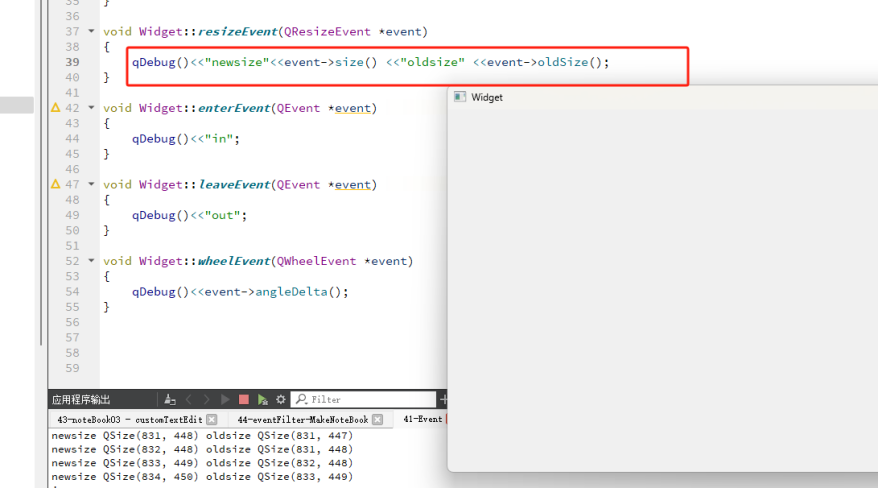Click the leaveEvent function name
879x488 pixels.
coord(234,184)
